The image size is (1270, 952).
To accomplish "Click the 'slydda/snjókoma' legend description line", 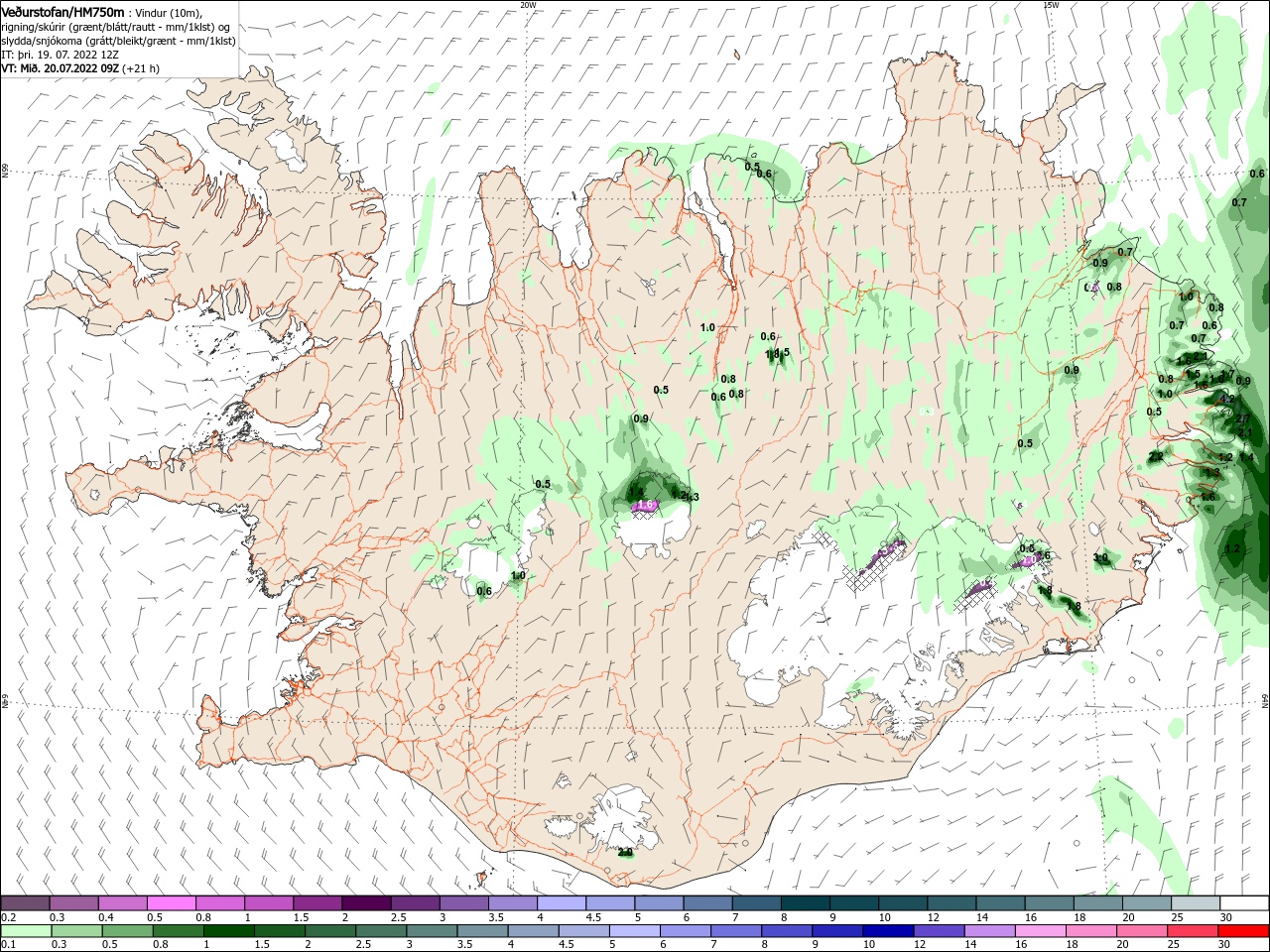I will (x=118, y=41).
